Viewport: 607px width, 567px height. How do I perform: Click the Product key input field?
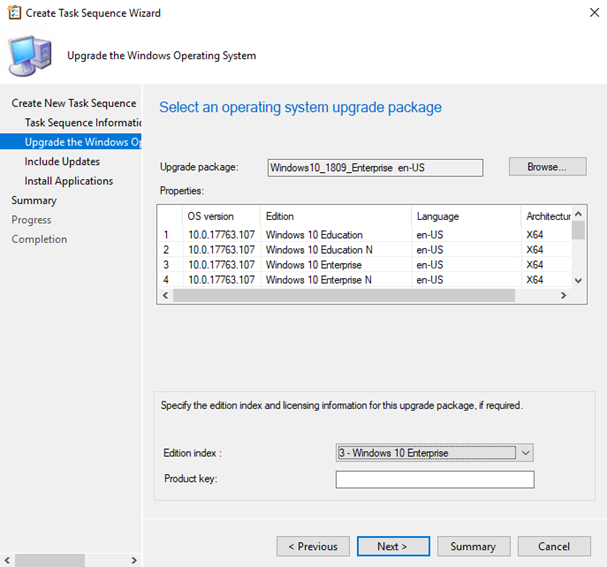(435, 480)
